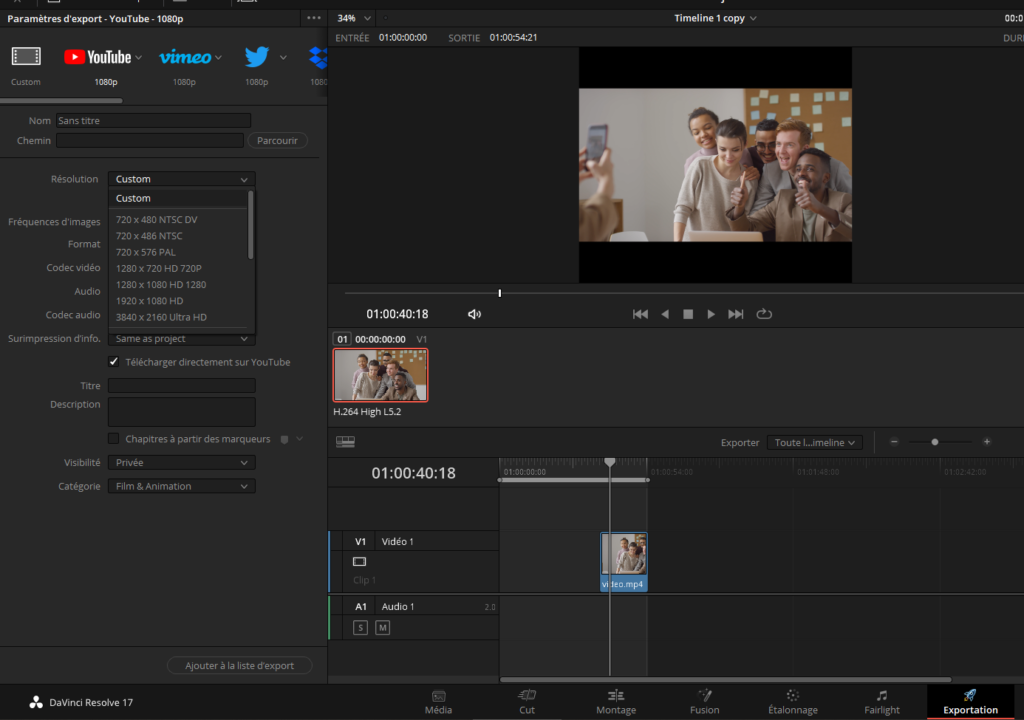The height and width of the screenshot is (720, 1024).
Task: Uncheck Télécharger directement sur YouTube
Action: pos(114,362)
